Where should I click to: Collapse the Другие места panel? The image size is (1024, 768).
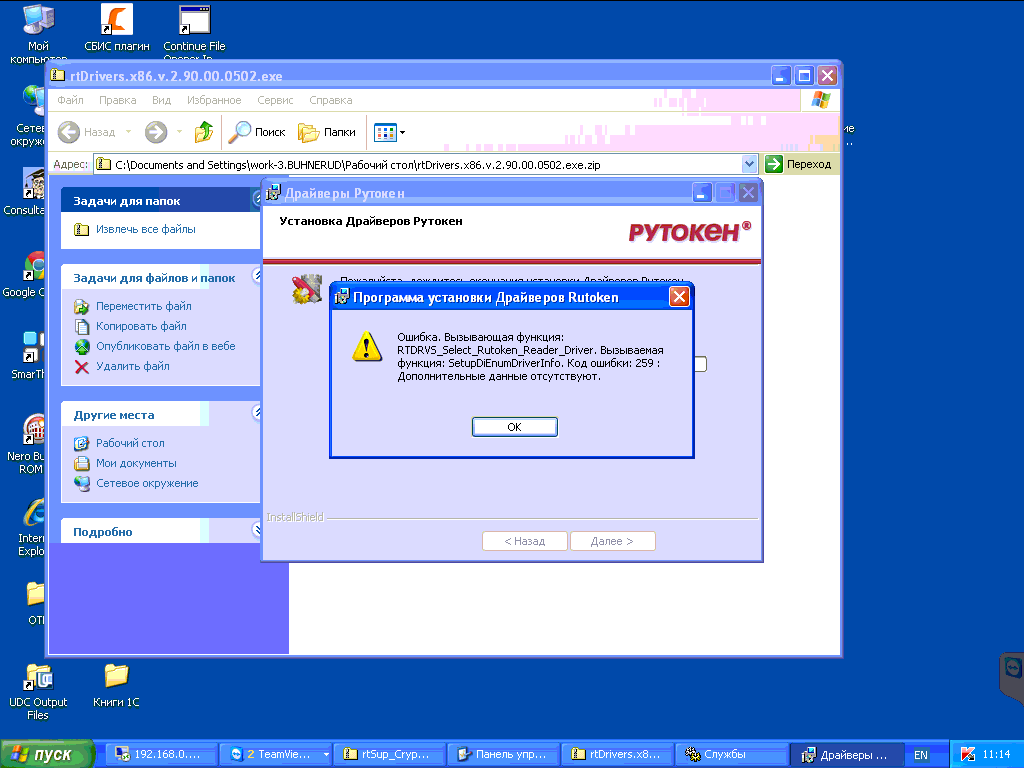click(256, 414)
